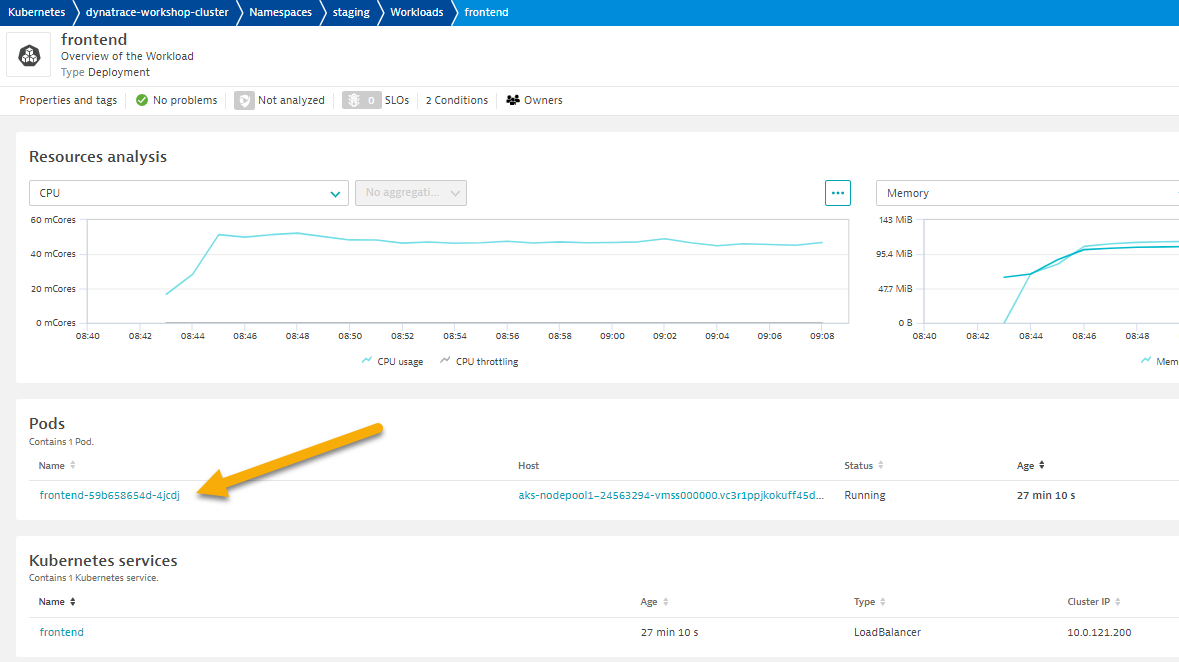This screenshot has width=1179, height=662.
Task: Sort pods by Name column arrows
Action: [72, 466]
